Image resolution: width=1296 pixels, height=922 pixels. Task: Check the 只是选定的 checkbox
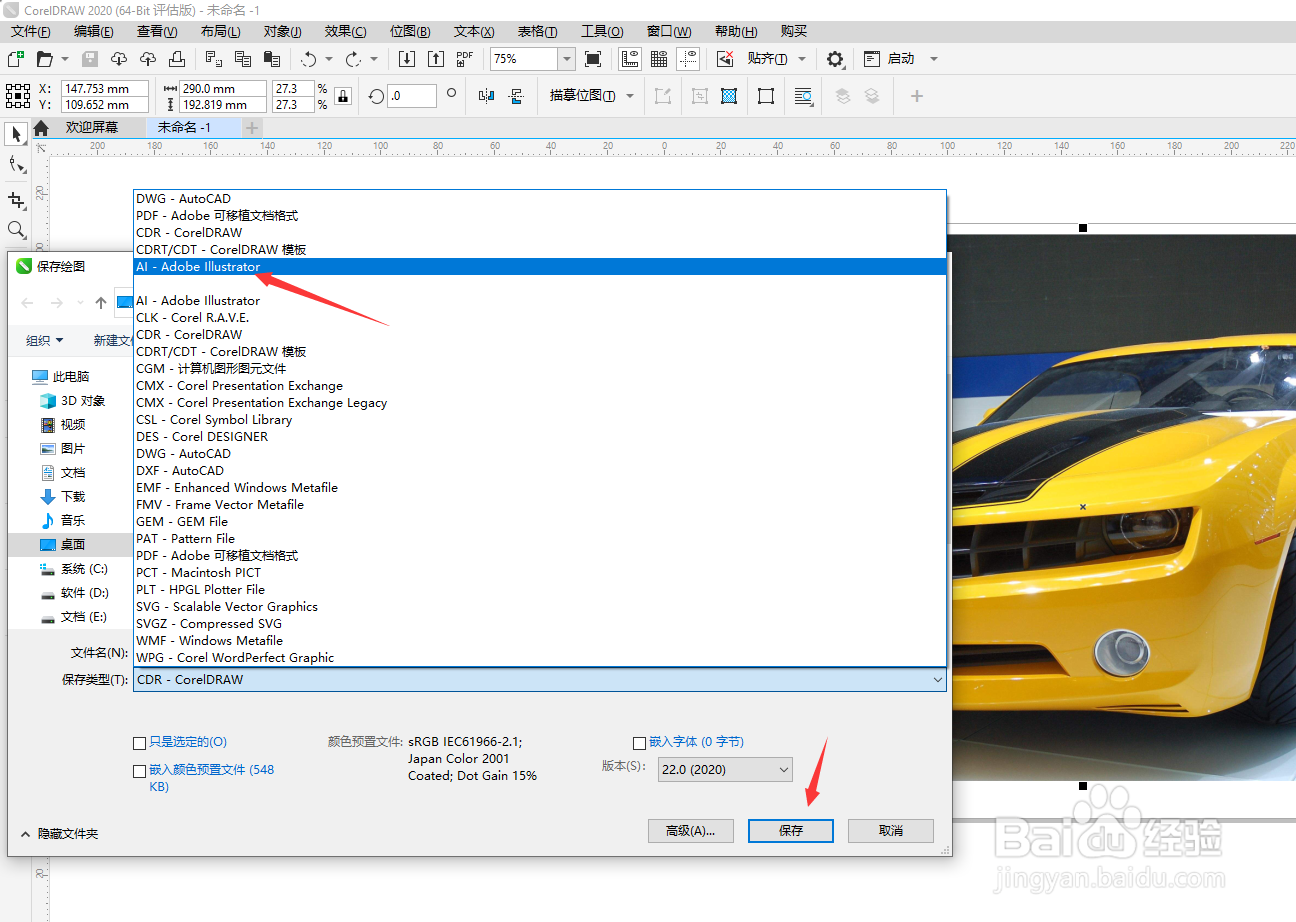(x=140, y=743)
